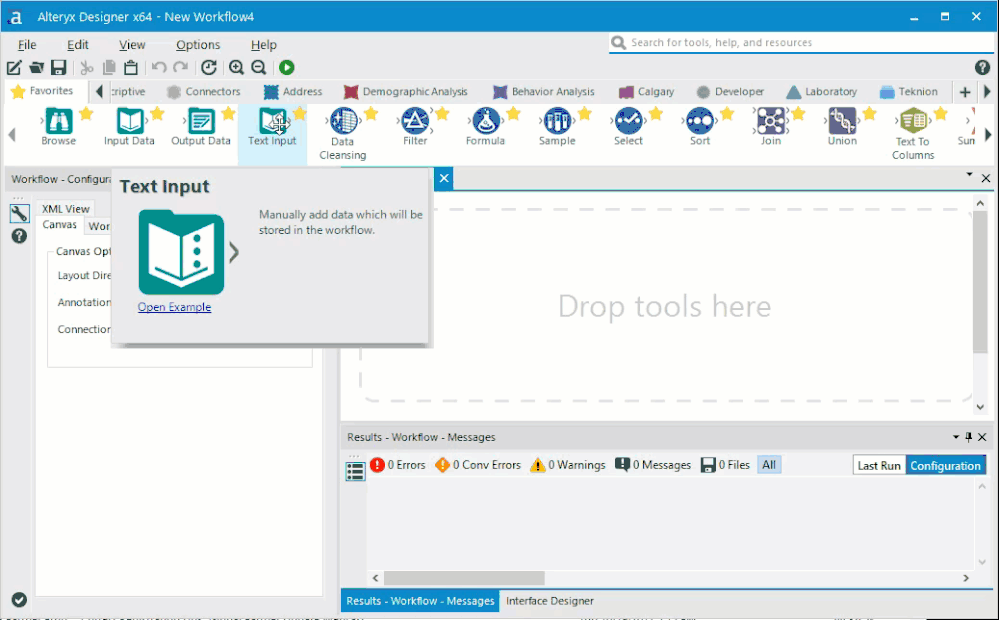This screenshot has height=620, width=999.
Task: Toggle favorite star on Browse tool
Action: tap(86, 114)
